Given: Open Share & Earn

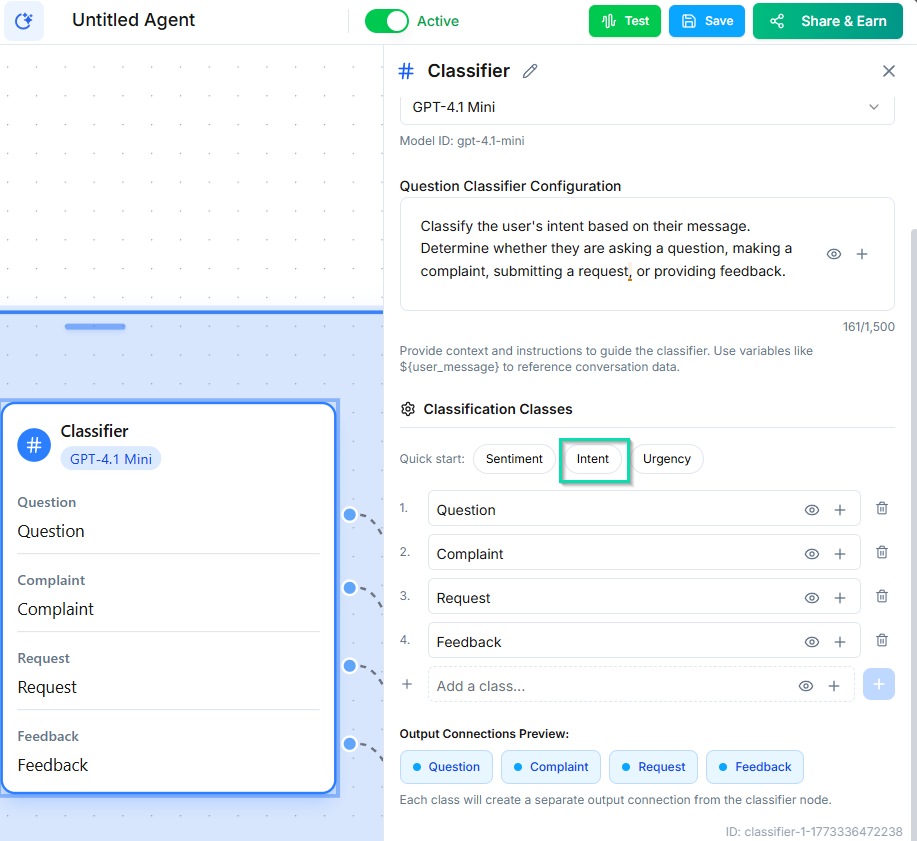Looking at the screenshot, I should click(827, 20).
